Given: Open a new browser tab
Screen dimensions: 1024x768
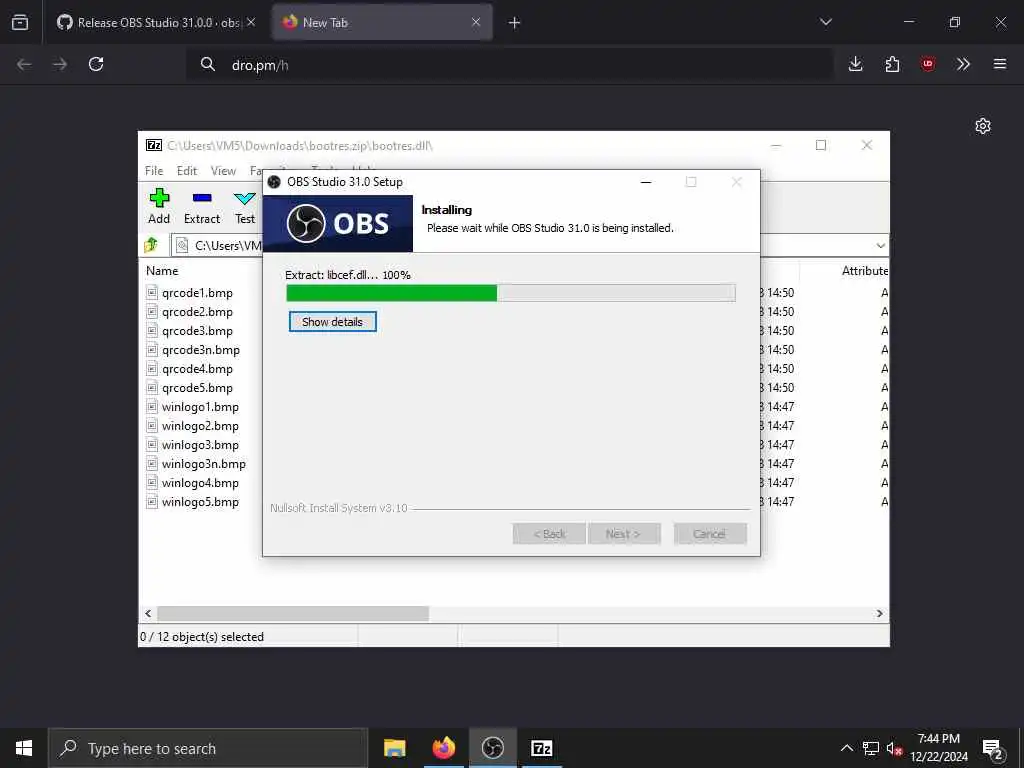Looking at the screenshot, I should pyautogui.click(x=515, y=23).
